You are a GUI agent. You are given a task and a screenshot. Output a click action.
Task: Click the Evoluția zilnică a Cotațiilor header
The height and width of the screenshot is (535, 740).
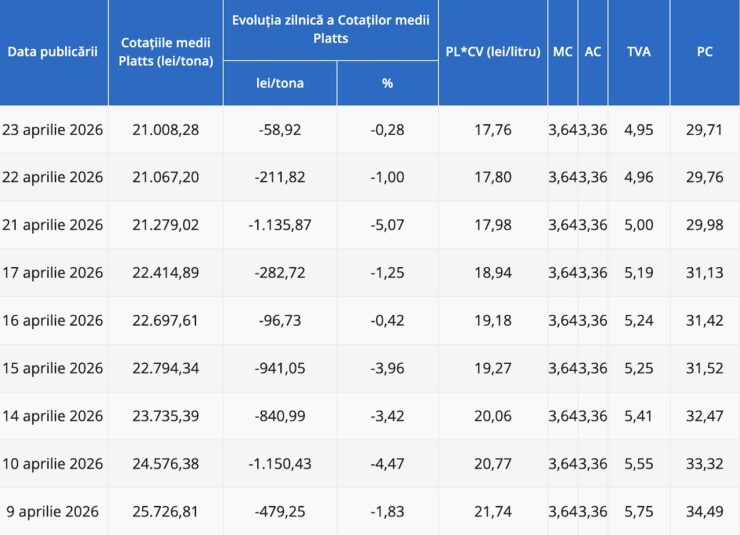pos(330,29)
